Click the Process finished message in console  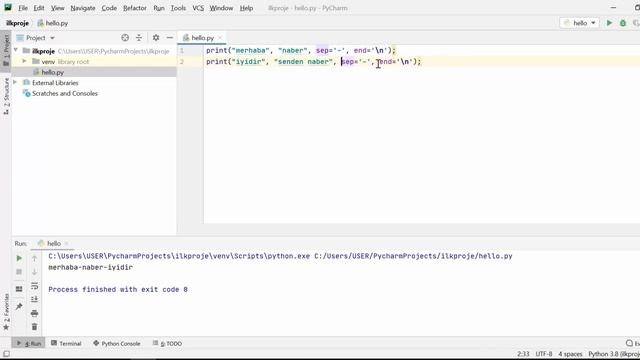(x=118, y=289)
